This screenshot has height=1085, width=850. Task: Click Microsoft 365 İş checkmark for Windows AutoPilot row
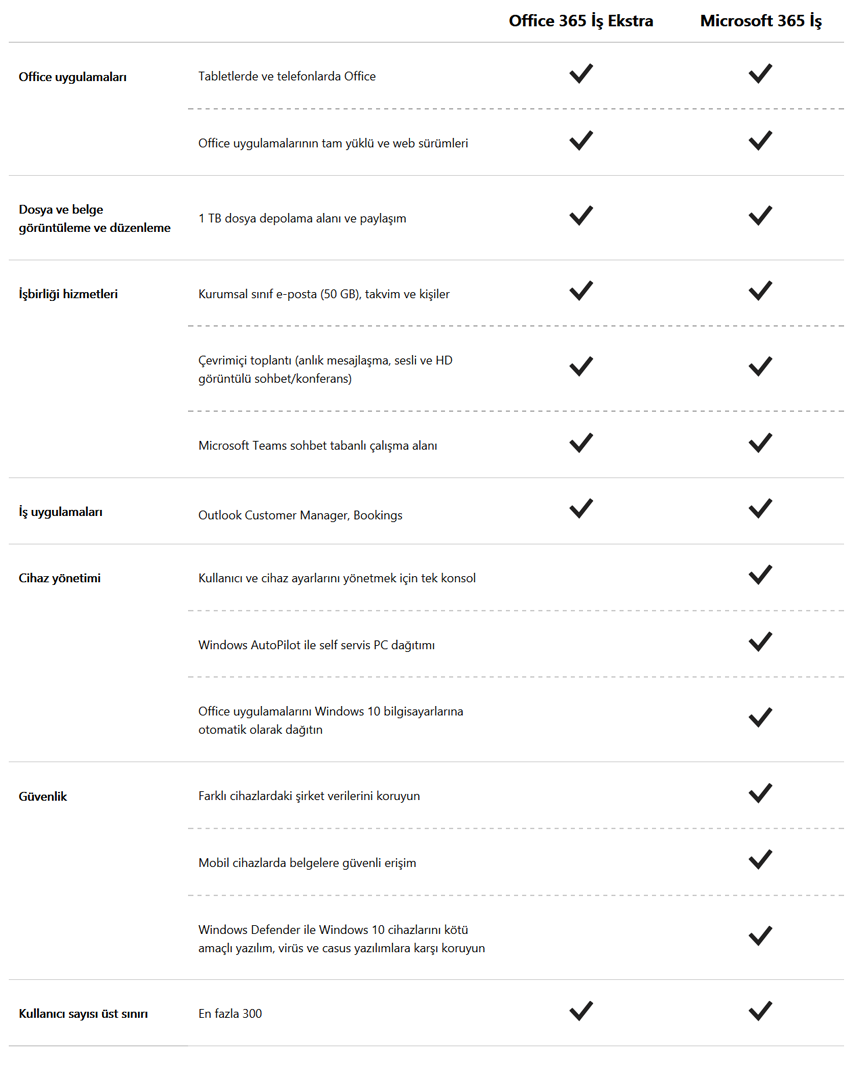tap(760, 641)
